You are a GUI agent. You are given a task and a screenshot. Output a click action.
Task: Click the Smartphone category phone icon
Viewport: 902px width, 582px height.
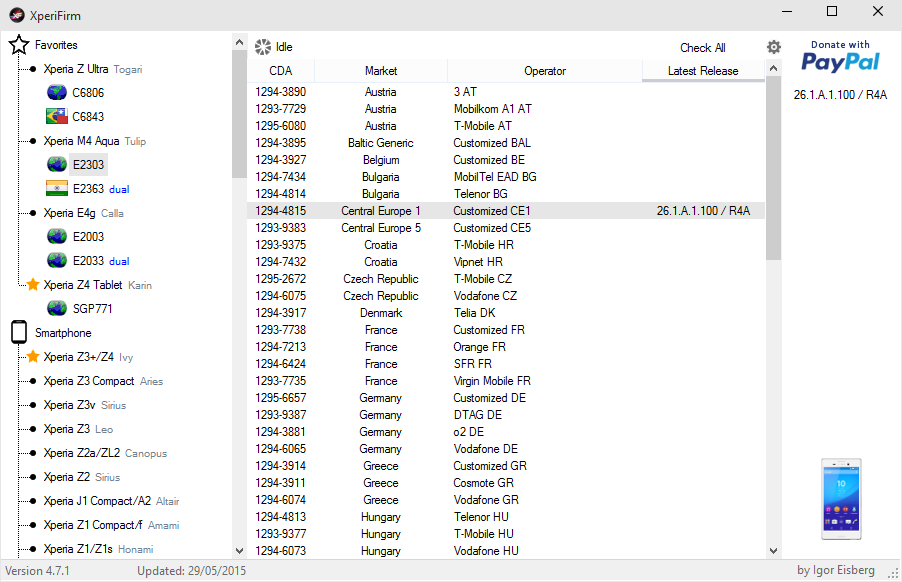tap(19, 332)
